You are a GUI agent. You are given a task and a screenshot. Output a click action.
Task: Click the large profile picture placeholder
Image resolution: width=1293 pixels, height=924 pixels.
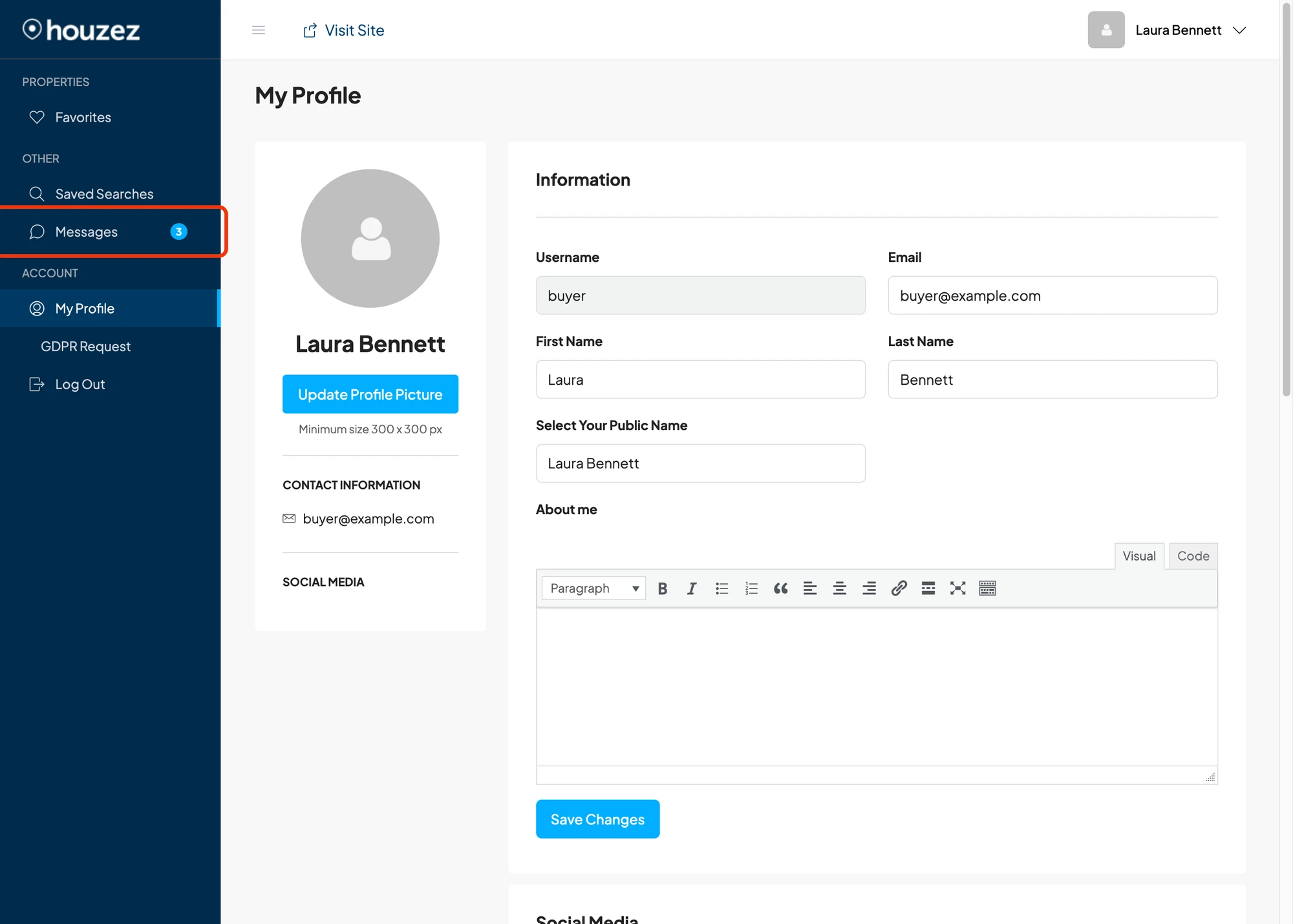click(x=370, y=239)
